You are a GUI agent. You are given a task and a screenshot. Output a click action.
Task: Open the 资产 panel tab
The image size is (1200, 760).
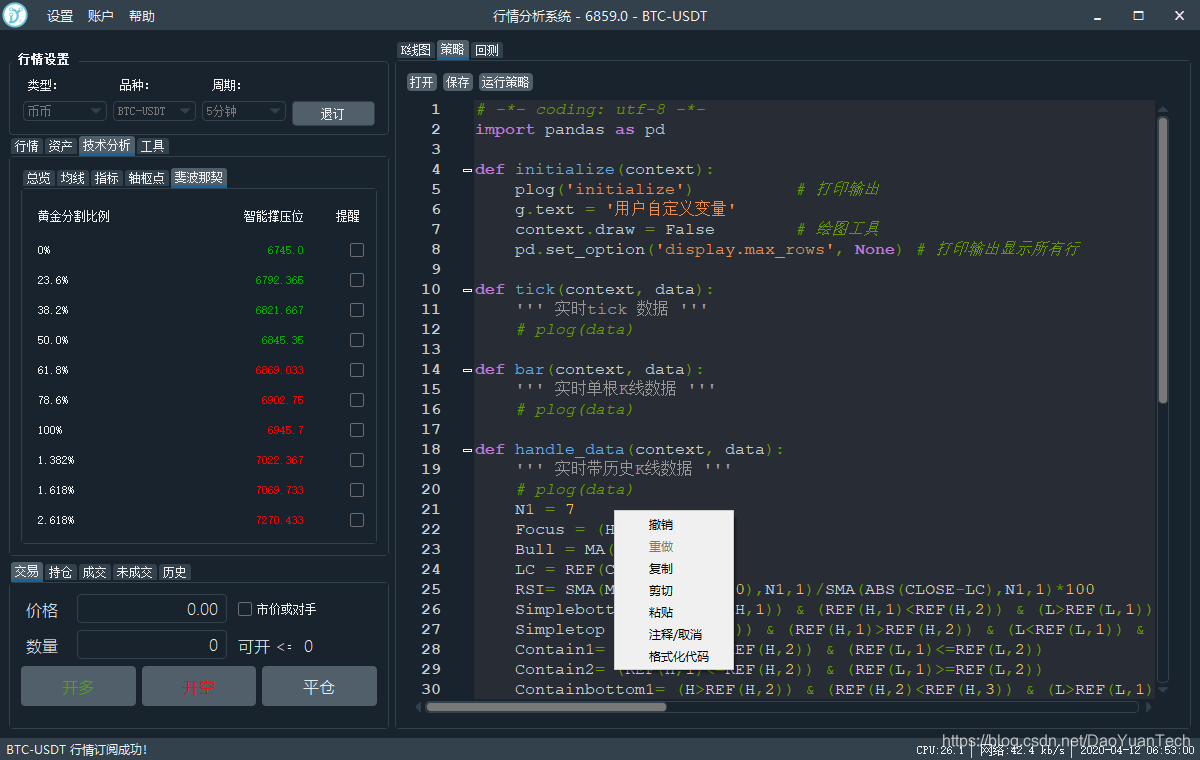[60, 145]
